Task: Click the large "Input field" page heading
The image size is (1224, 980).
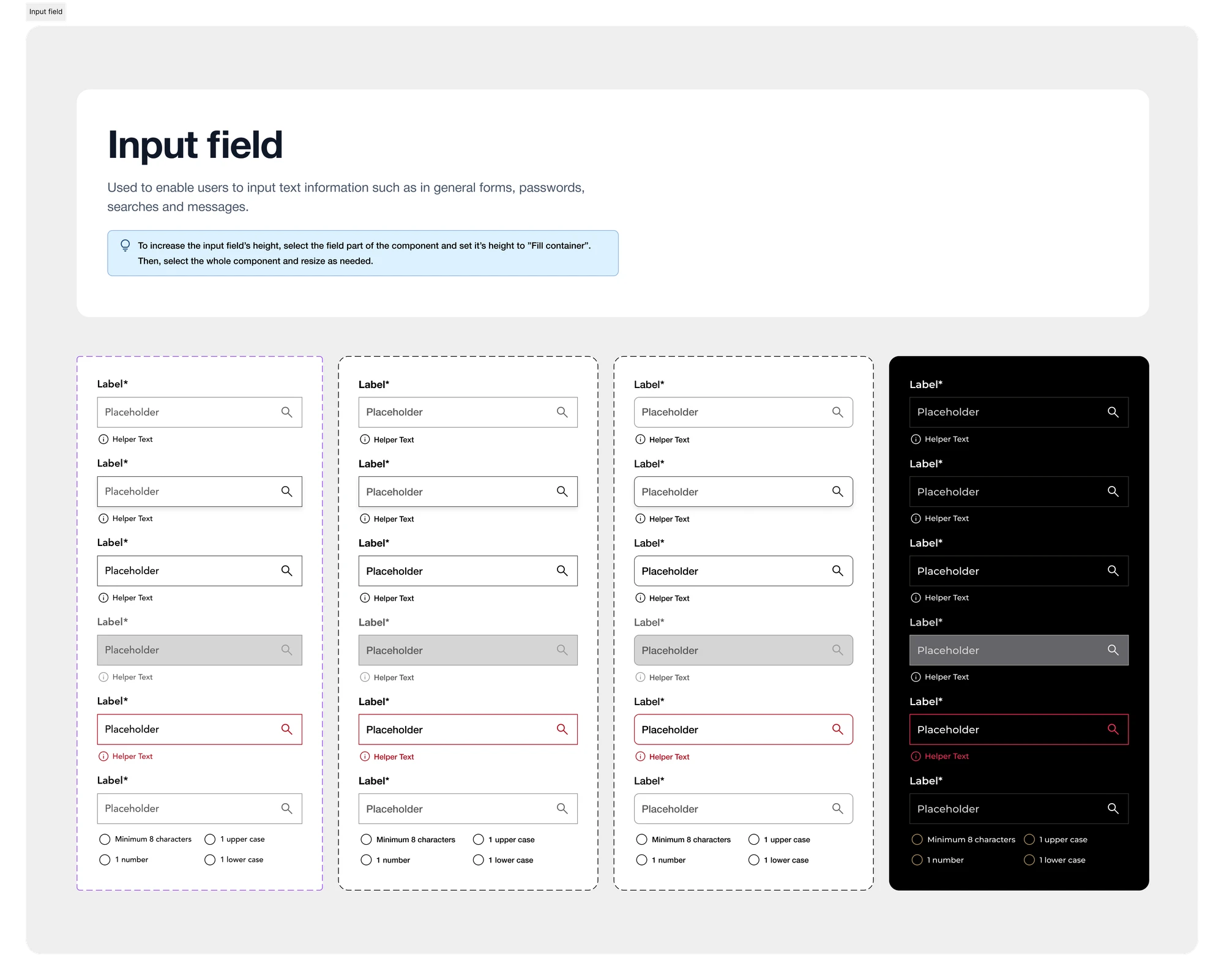Action: (x=195, y=145)
